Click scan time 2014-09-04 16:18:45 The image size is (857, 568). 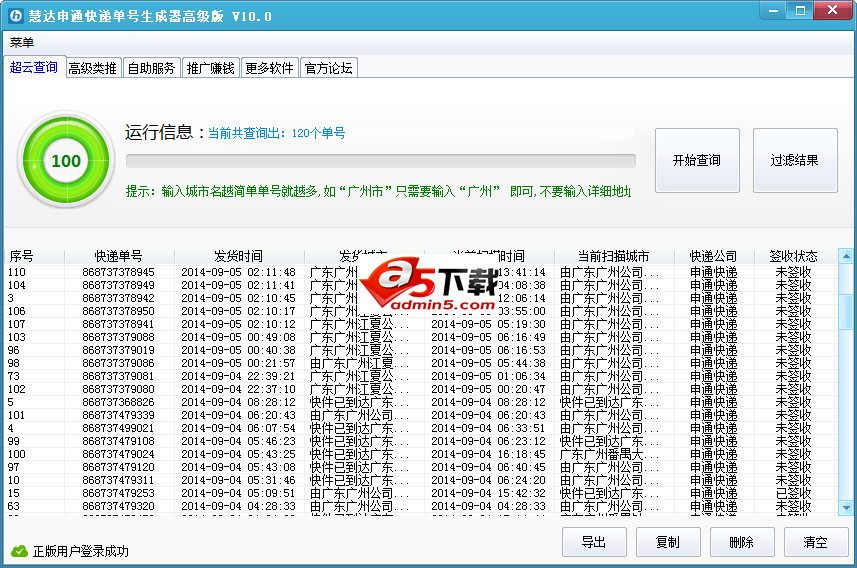tap(489, 454)
